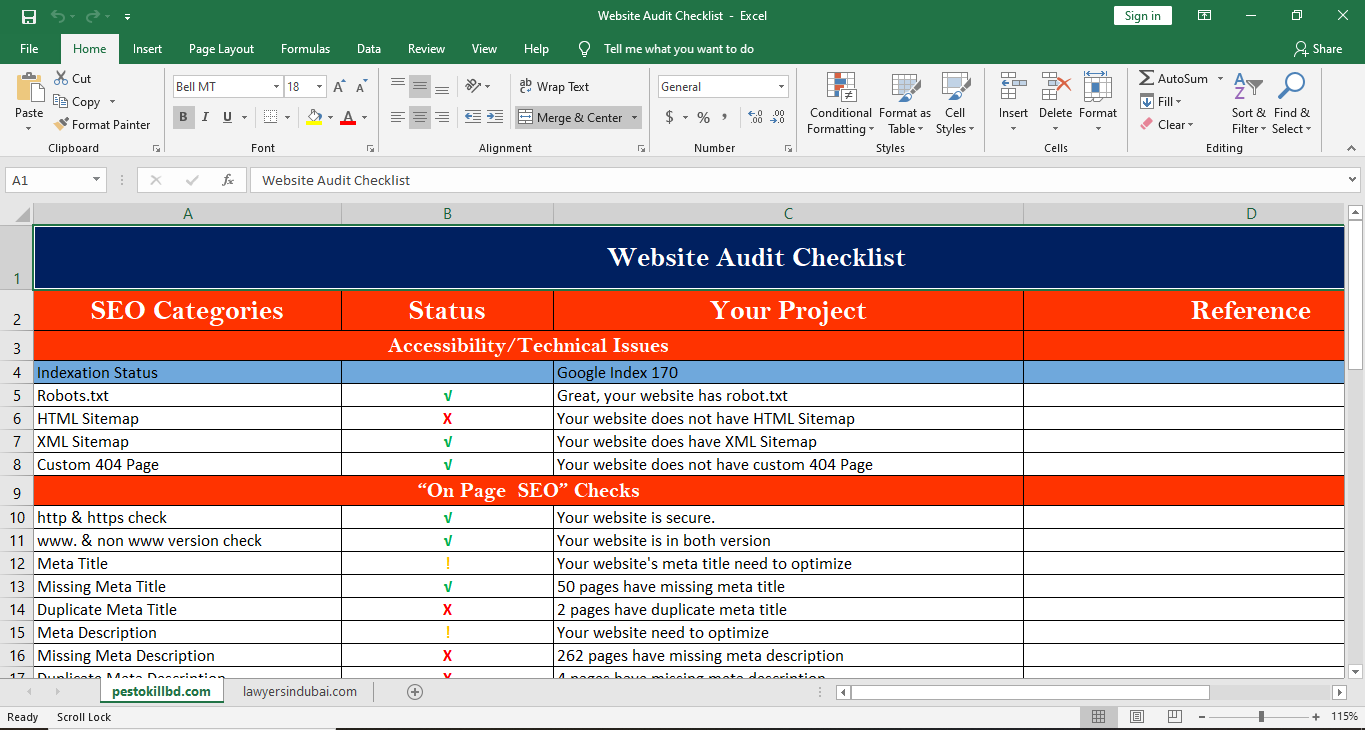Expand the General number format dropdown
The width and height of the screenshot is (1365, 730).
pos(781,87)
